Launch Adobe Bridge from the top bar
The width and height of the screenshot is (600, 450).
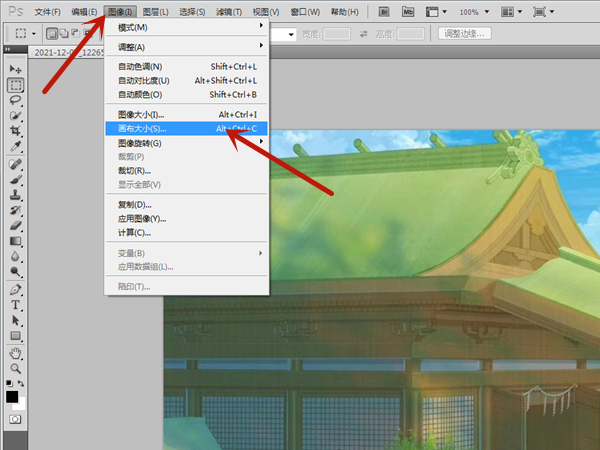[x=384, y=12]
